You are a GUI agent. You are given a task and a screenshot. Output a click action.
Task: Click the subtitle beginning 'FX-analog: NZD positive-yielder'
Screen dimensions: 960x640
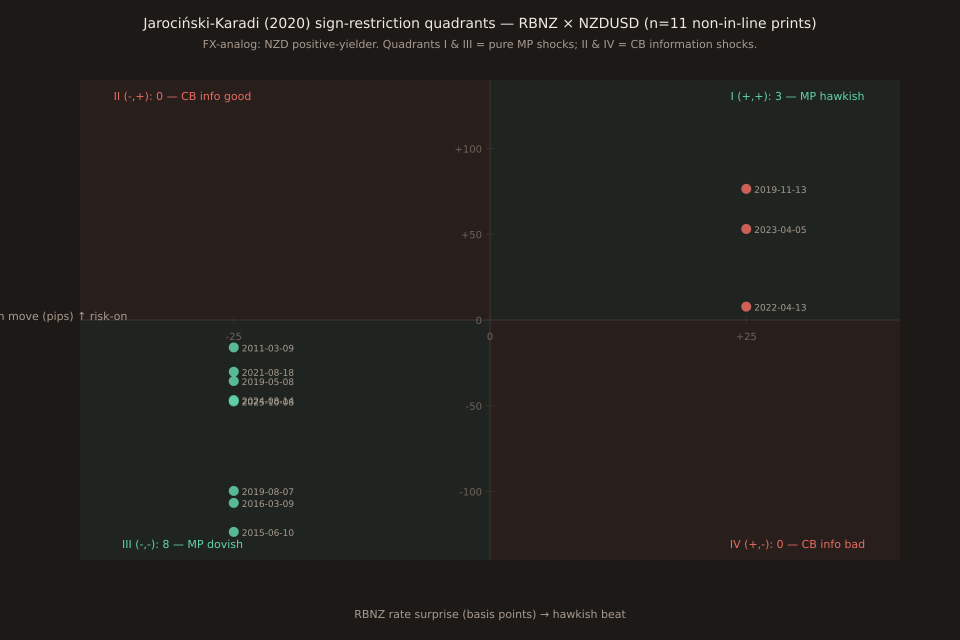pyautogui.click(x=479, y=45)
